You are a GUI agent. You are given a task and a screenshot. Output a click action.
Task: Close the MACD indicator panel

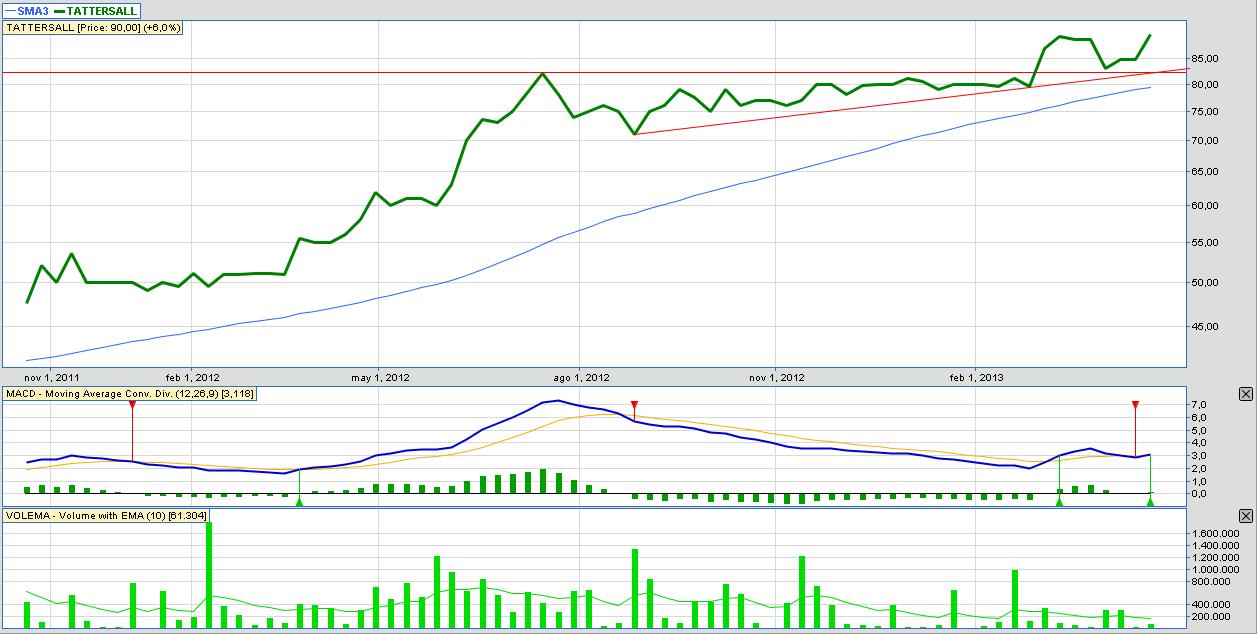[1245, 394]
